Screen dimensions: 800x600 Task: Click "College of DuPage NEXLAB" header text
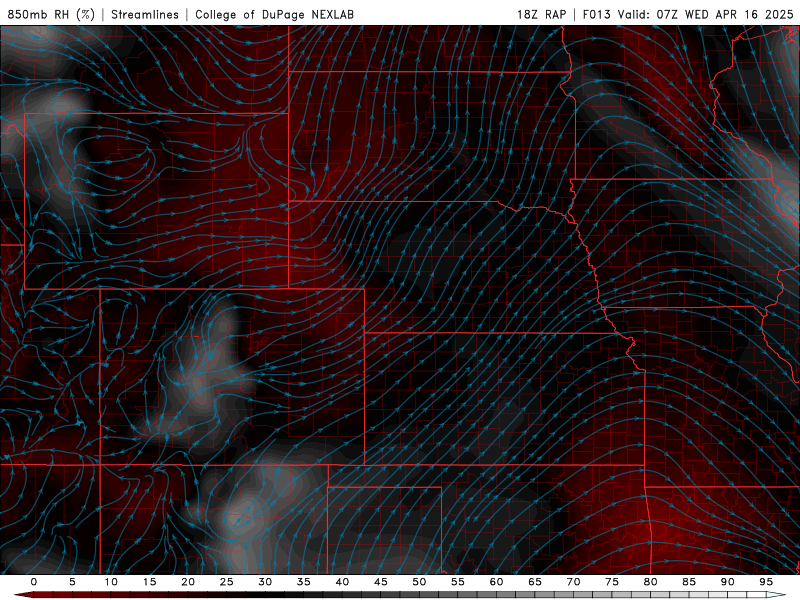pyautogui.click(x=274, y=14)
